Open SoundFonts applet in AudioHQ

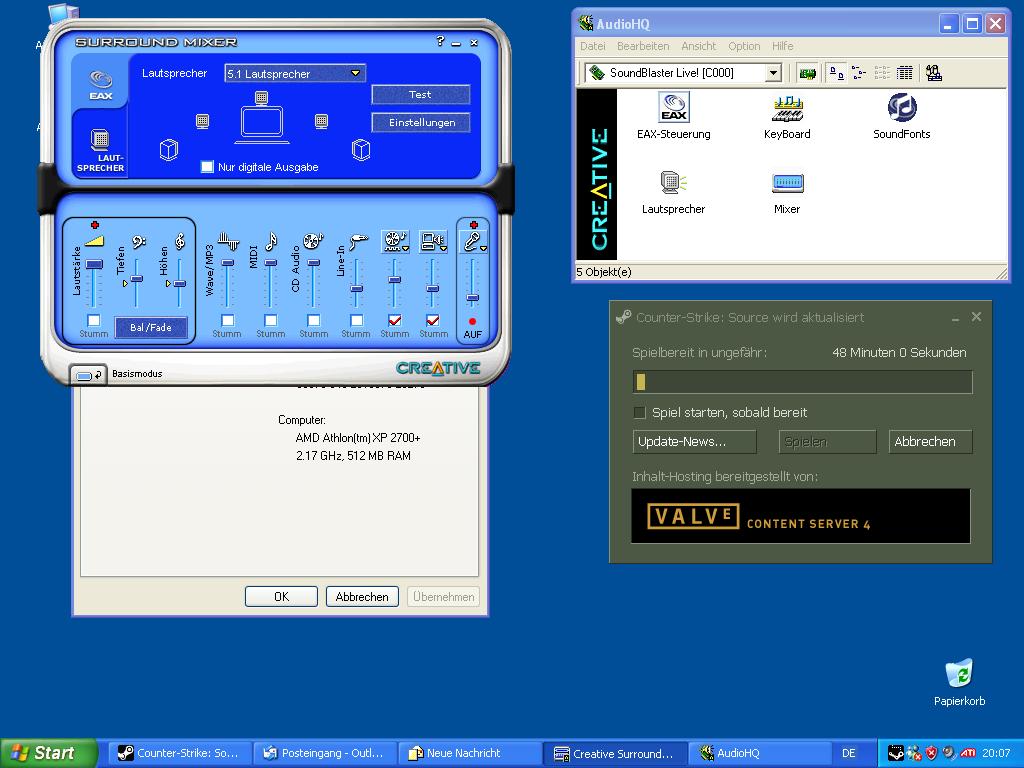click(x=901, y=116)
